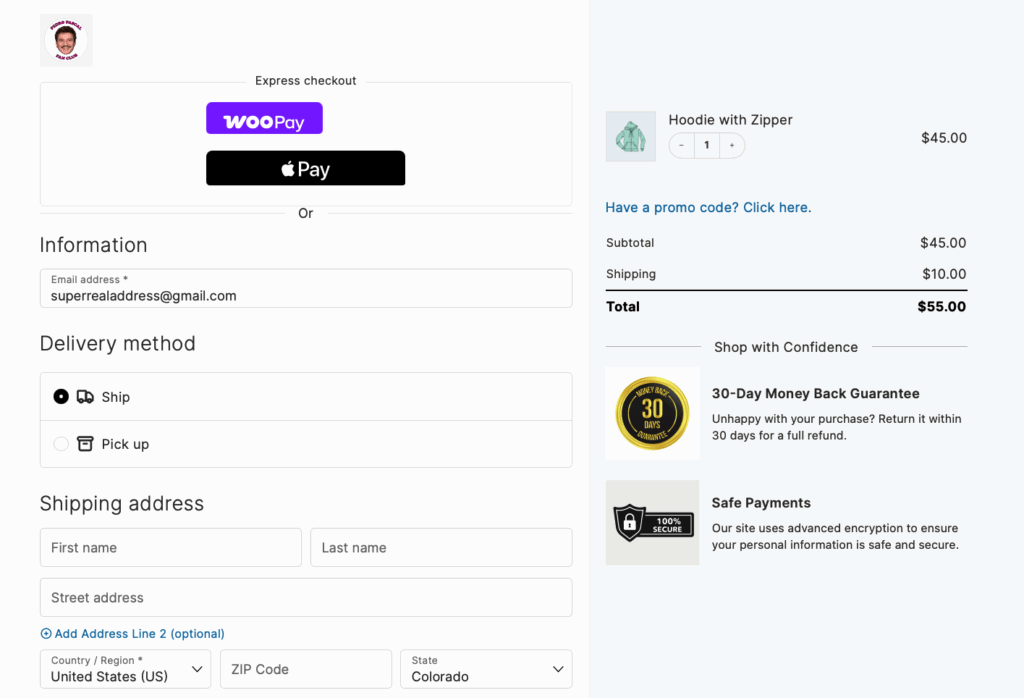1024x698 pixels.
Task: Click the Street address field
Action: (306, 597)
